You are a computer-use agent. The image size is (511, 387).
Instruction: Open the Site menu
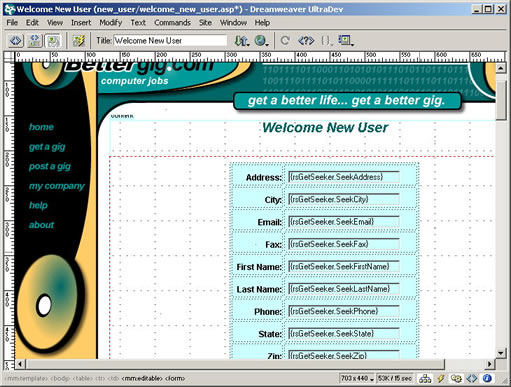pyautogui.click(x=205, y=23)
